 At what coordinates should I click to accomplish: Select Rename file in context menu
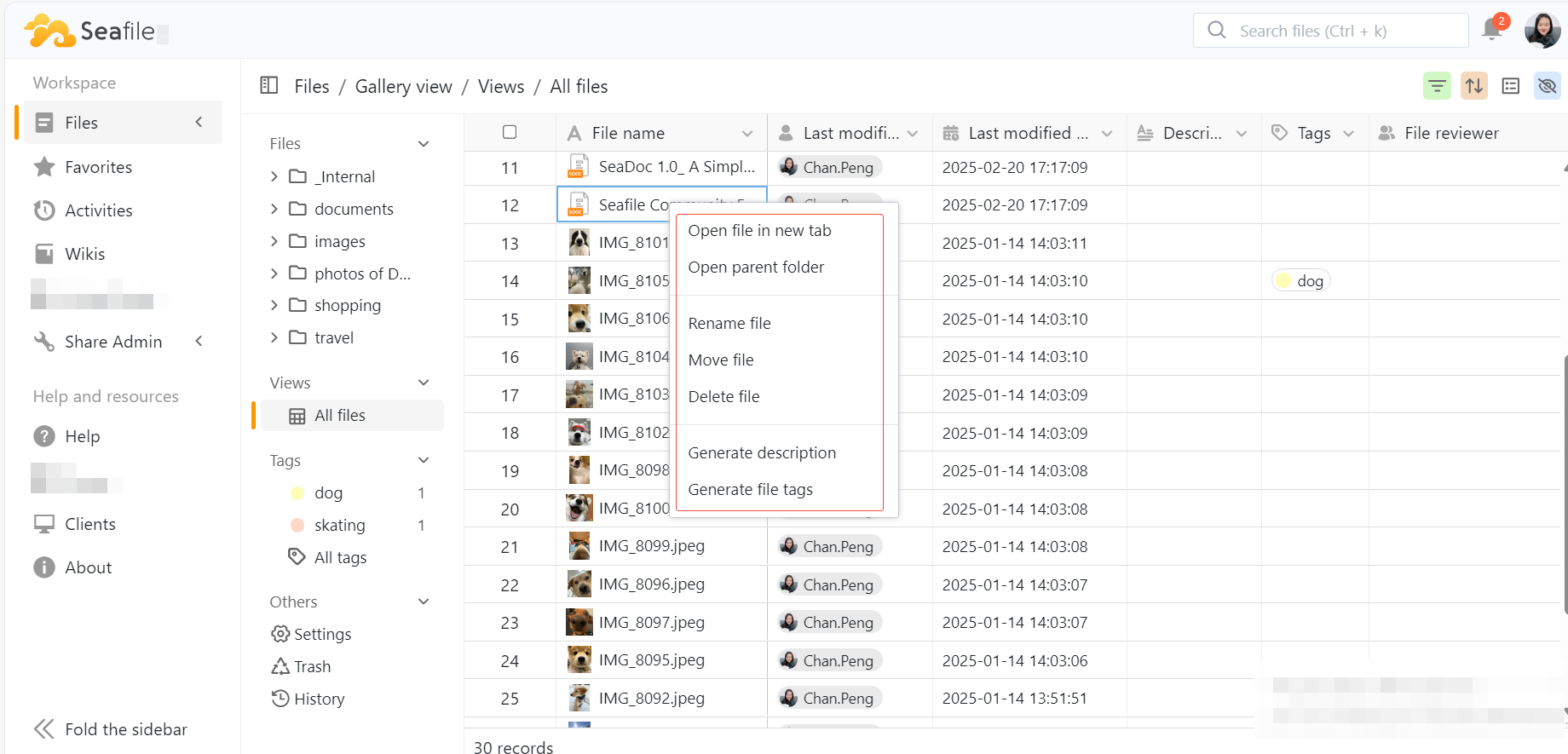[x=729, y=323]
